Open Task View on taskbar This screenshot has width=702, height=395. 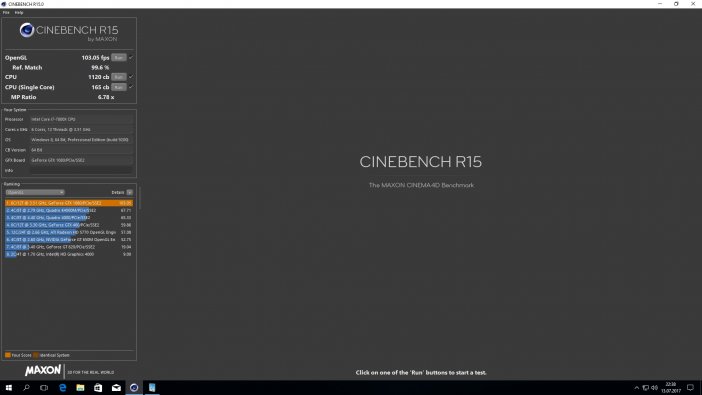click(44, 388)
